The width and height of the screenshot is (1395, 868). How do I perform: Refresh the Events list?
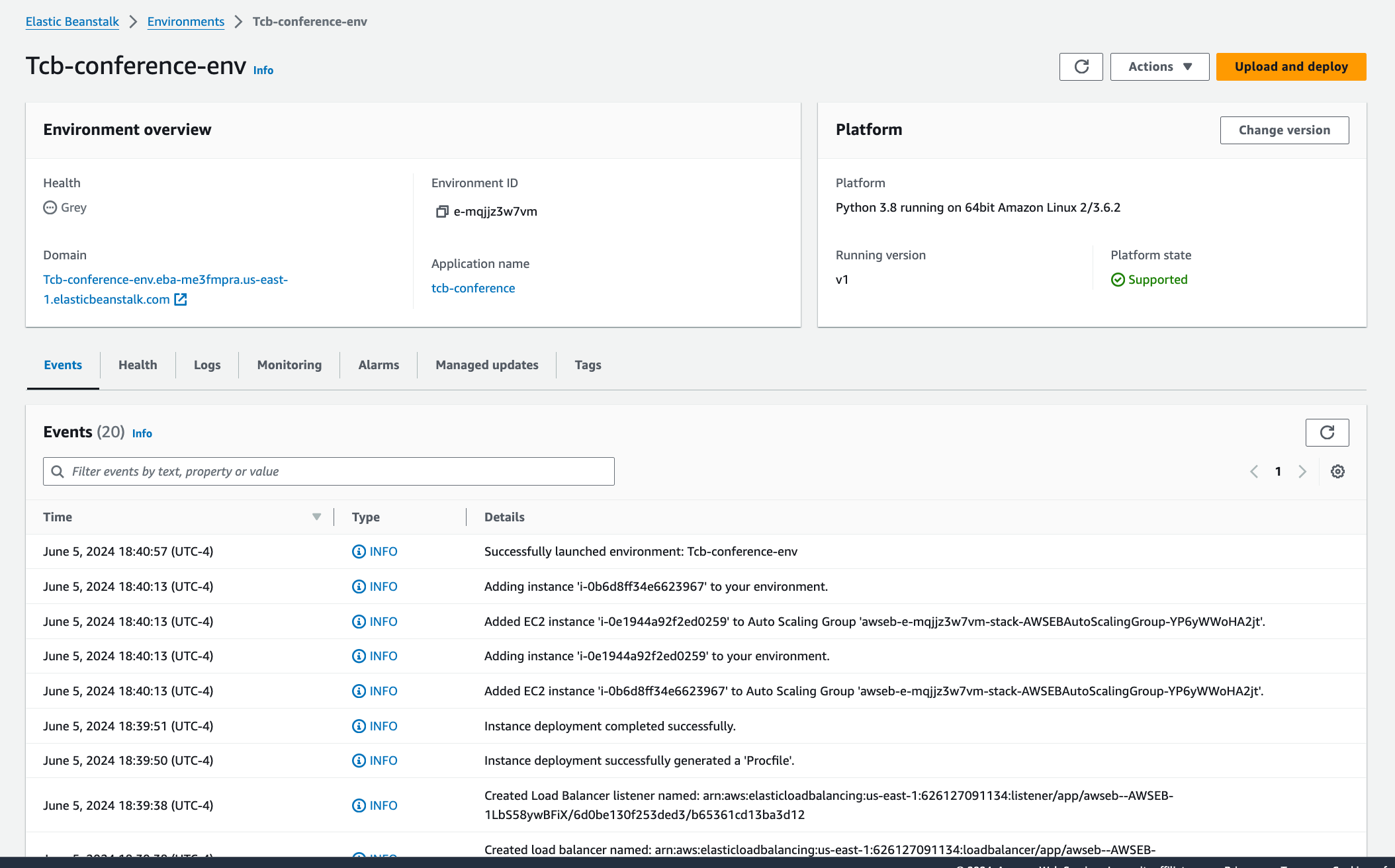[1326, 433]
